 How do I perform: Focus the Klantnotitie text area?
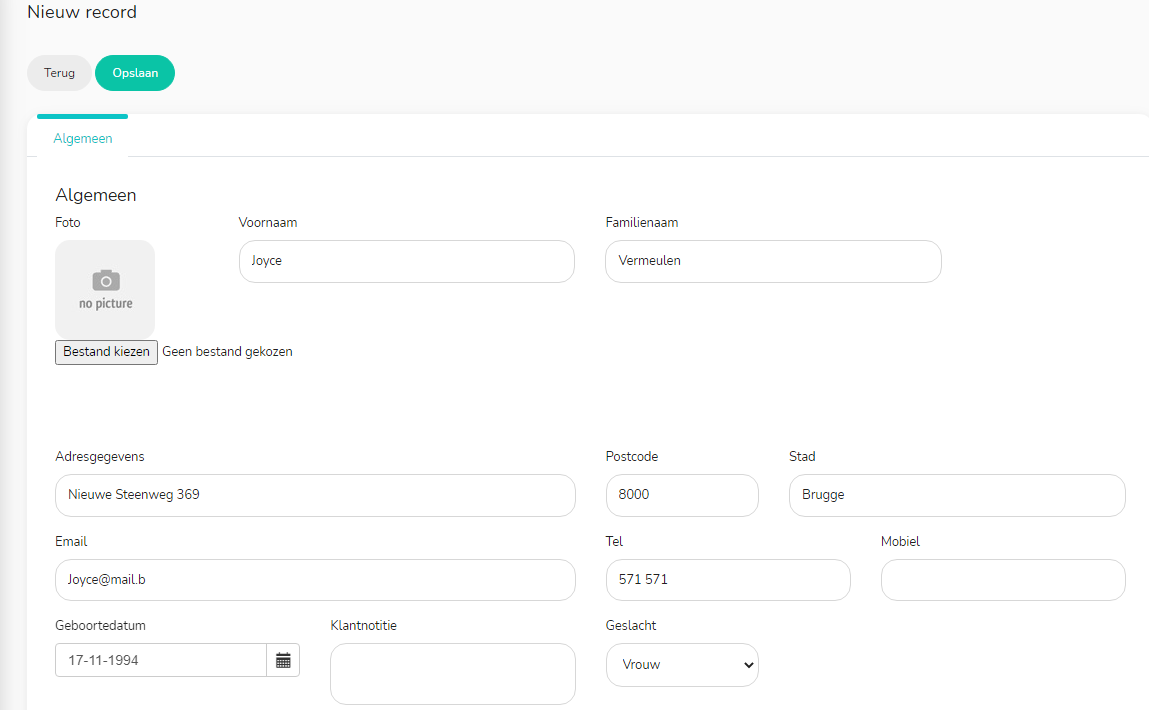click(453, 674)
